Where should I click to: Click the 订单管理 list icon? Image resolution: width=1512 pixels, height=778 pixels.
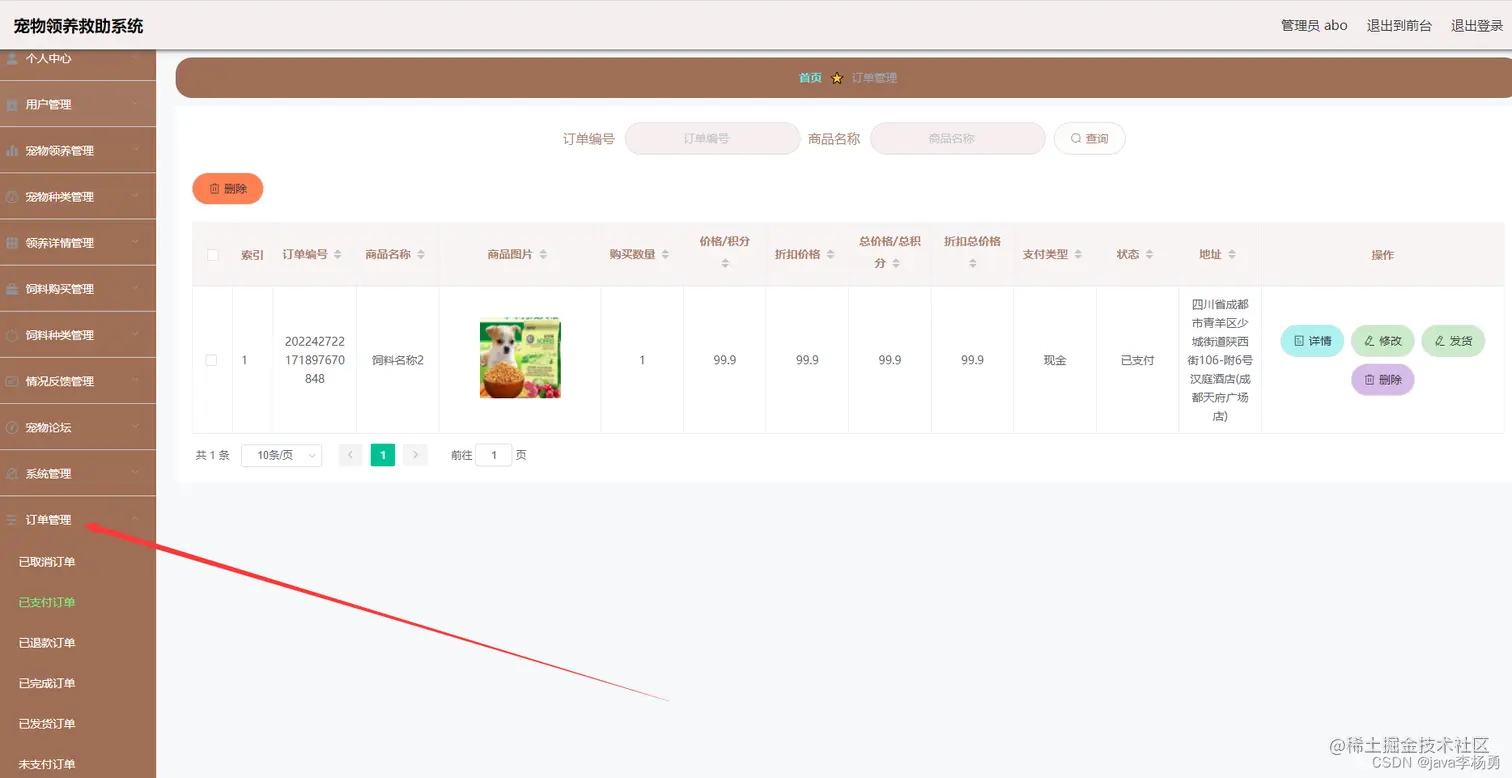pos(12,520)
